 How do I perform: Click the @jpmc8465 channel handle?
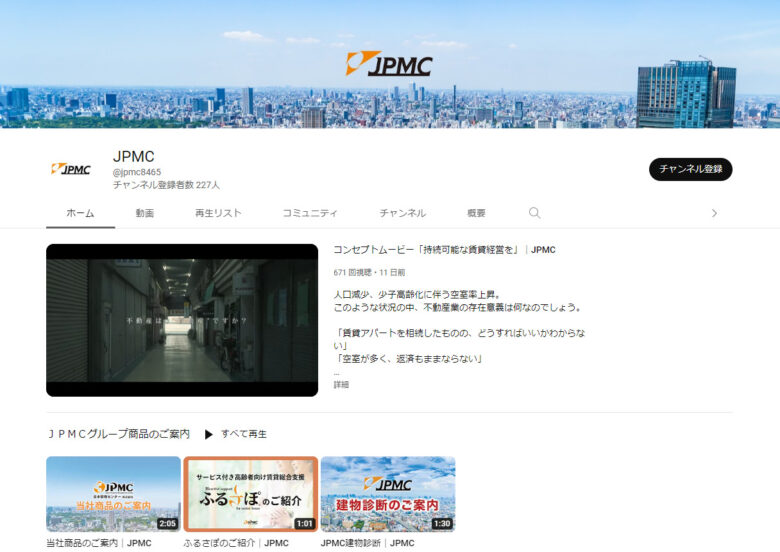click(x=137, y=172)
